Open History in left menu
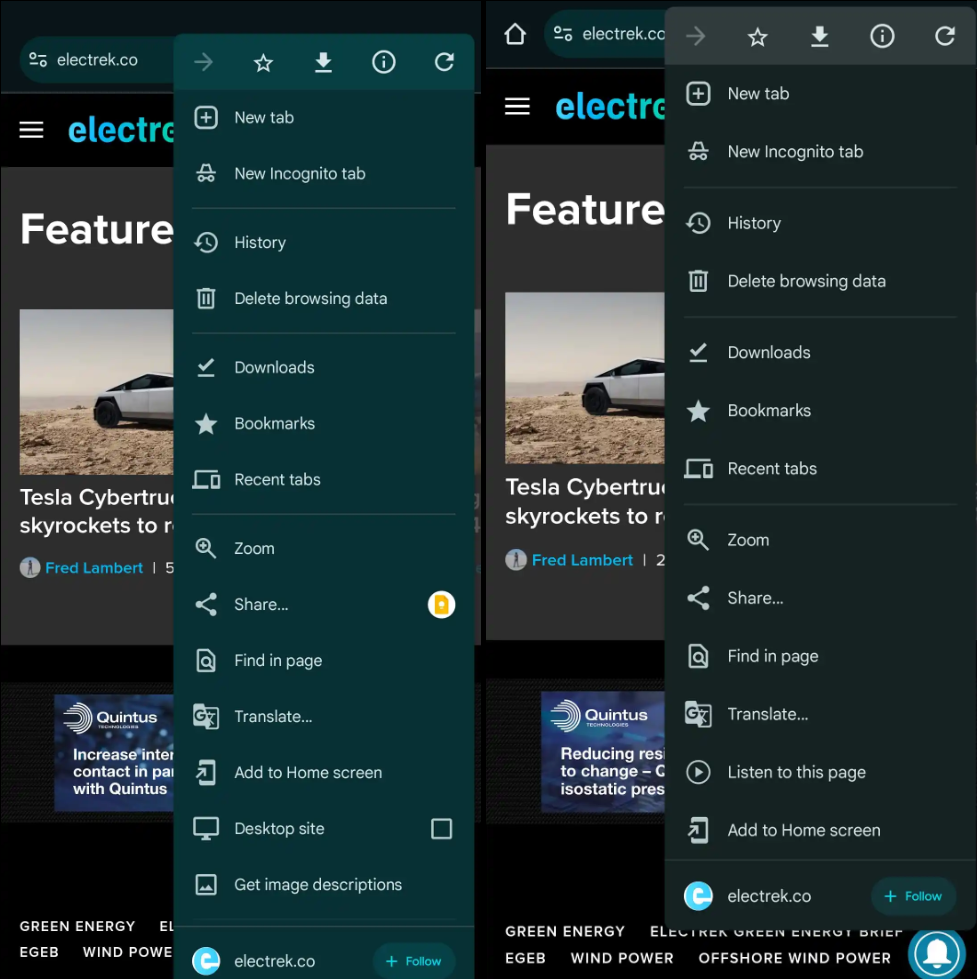Viewport: 977px width, 979px height. (324, 242)
